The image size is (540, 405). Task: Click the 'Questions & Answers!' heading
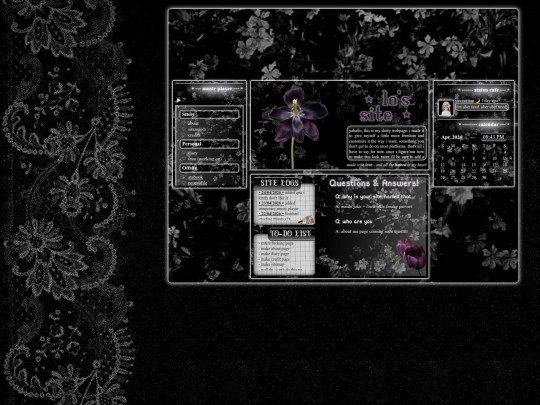tap(374, 183)
